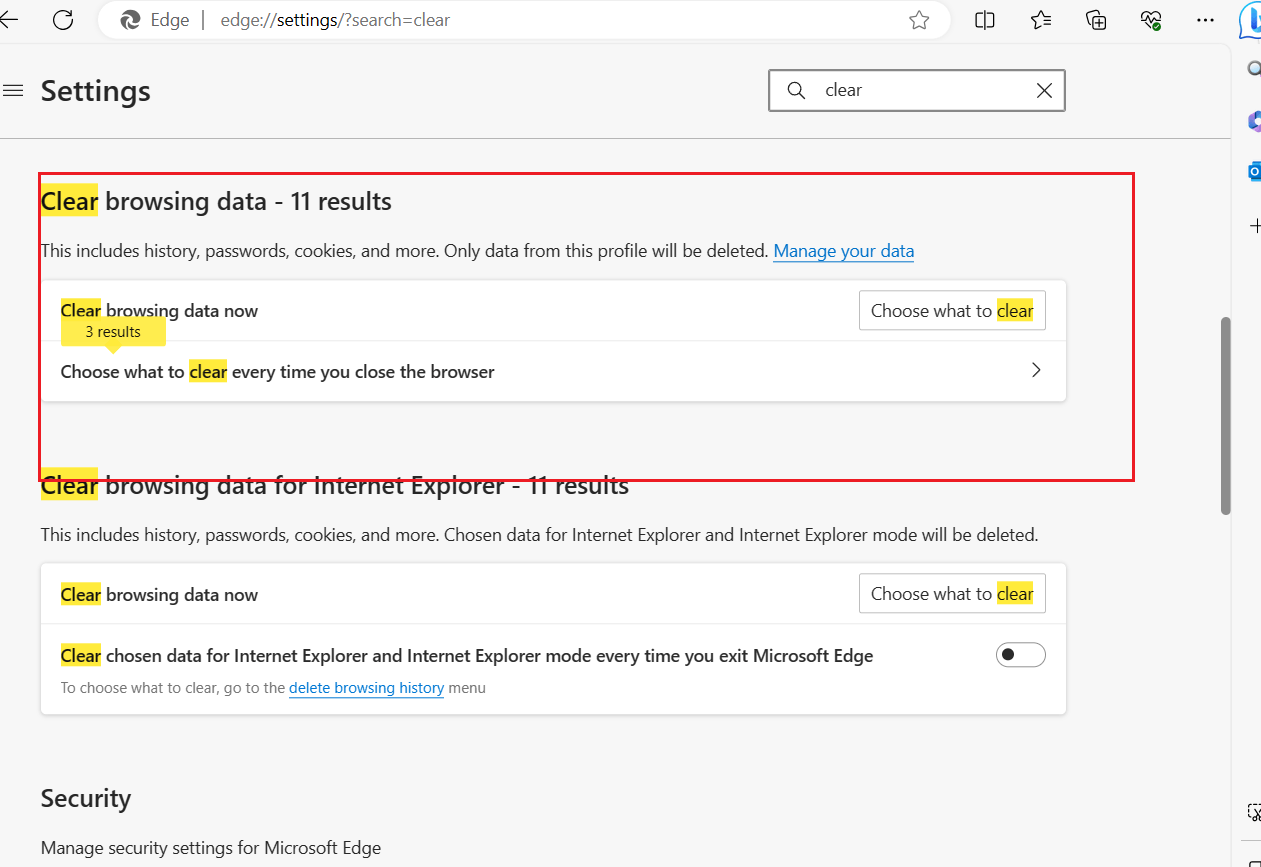The image size is (1261, 867).
Task: Open the split screen icon
Action: click(x=985, y=20)
